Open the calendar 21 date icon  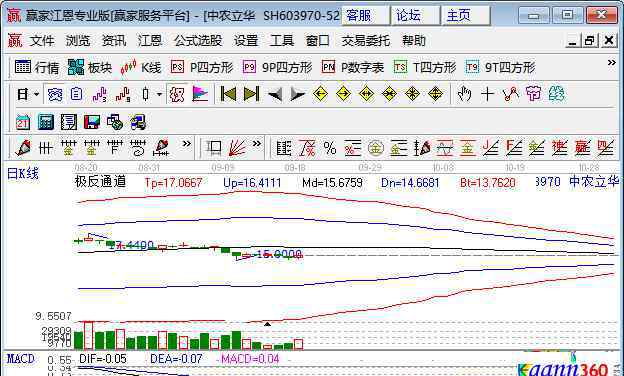point(23,122)
